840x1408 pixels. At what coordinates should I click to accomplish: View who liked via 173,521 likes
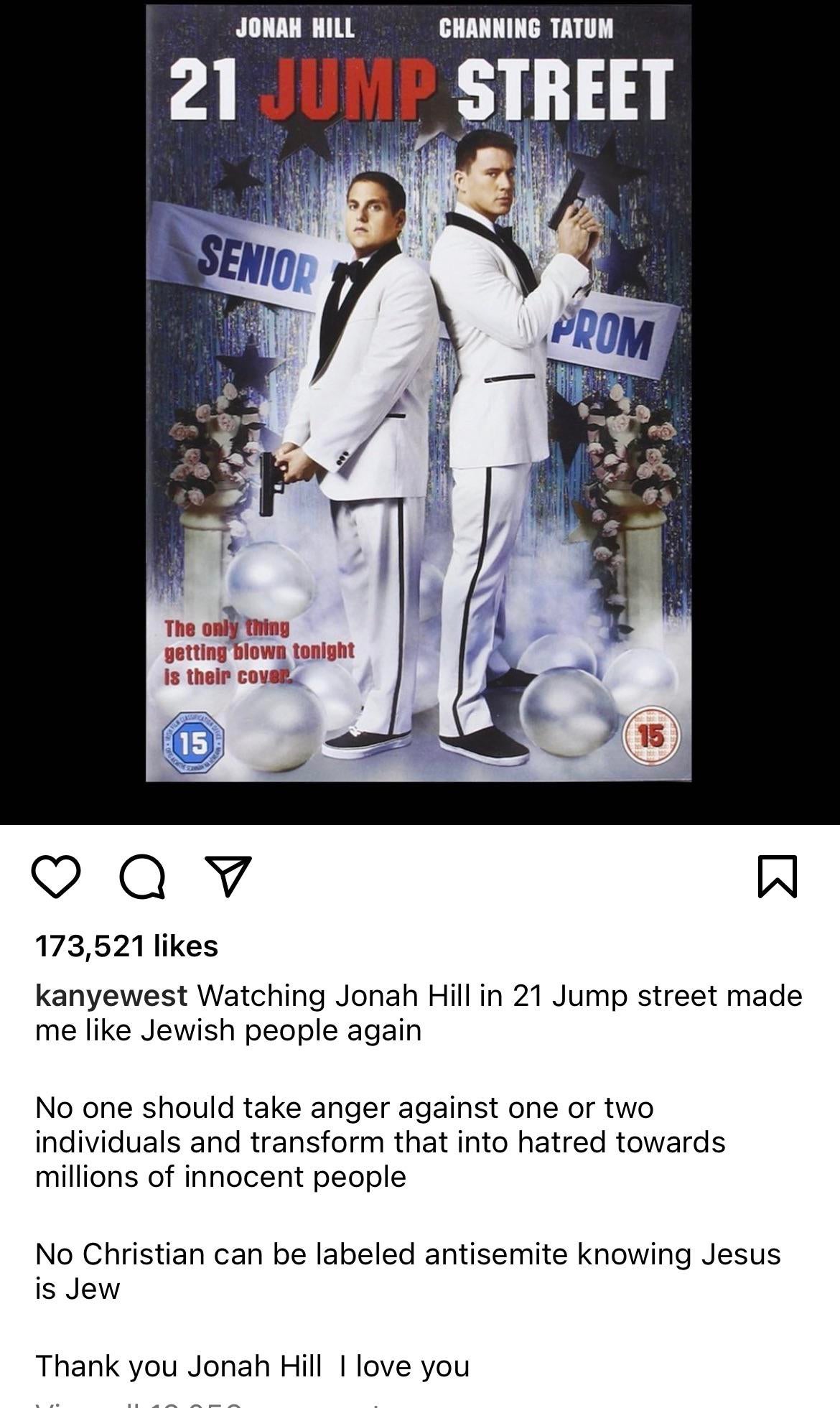[126, 946]
